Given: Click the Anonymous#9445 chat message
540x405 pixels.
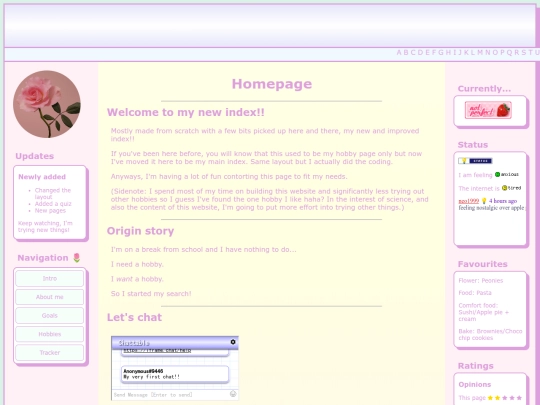Looking at the screenshot, I should (x=175, y=374).
